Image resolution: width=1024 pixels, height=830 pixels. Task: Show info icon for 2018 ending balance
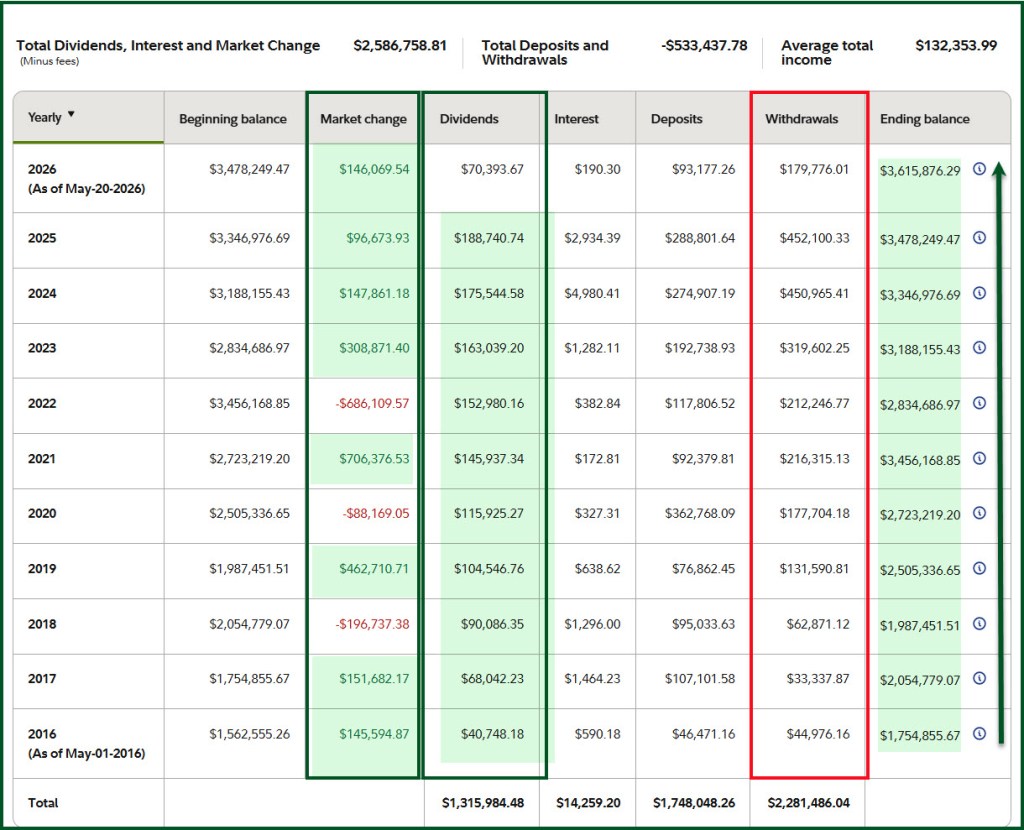[979, 624]
